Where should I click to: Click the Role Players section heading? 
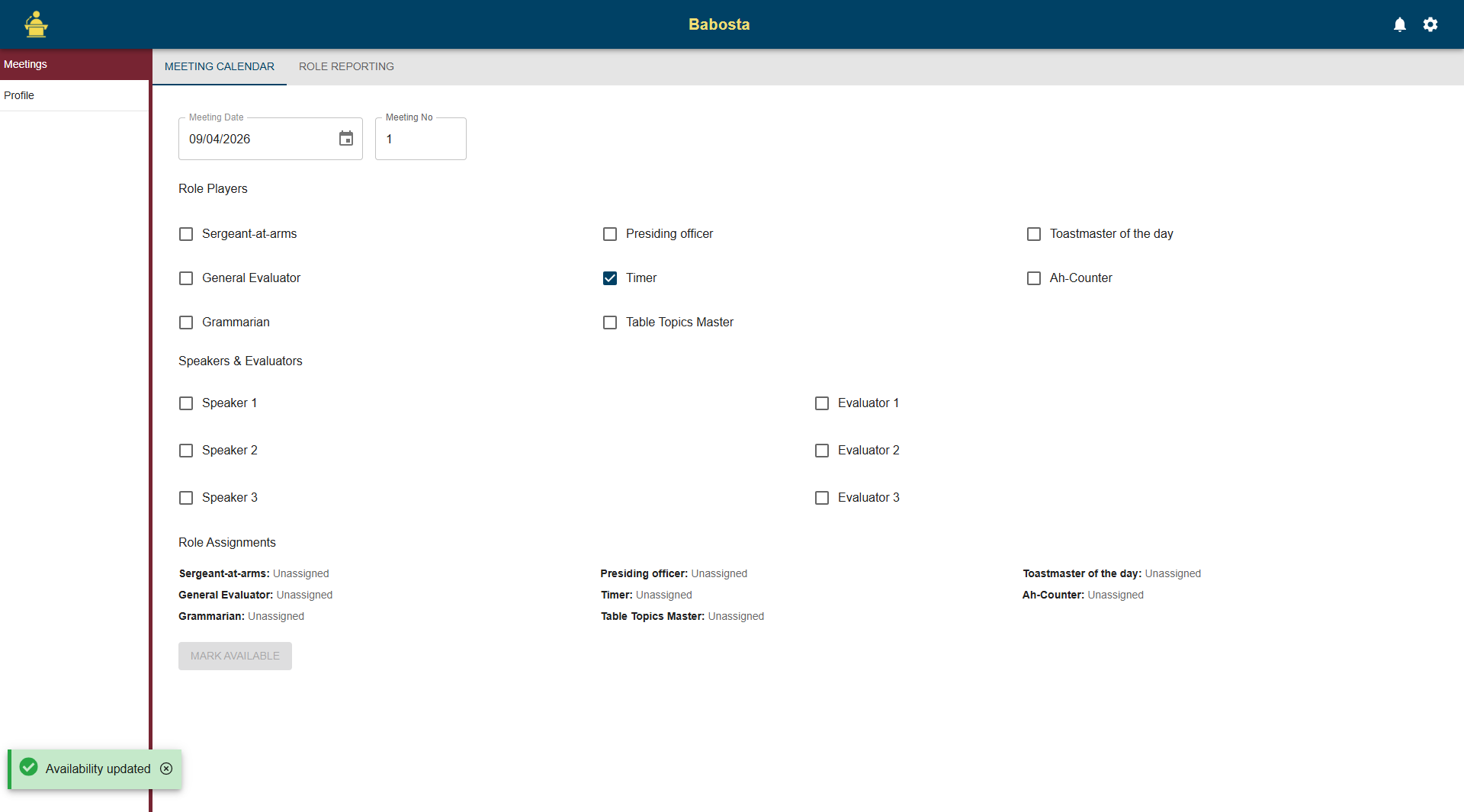213,188
